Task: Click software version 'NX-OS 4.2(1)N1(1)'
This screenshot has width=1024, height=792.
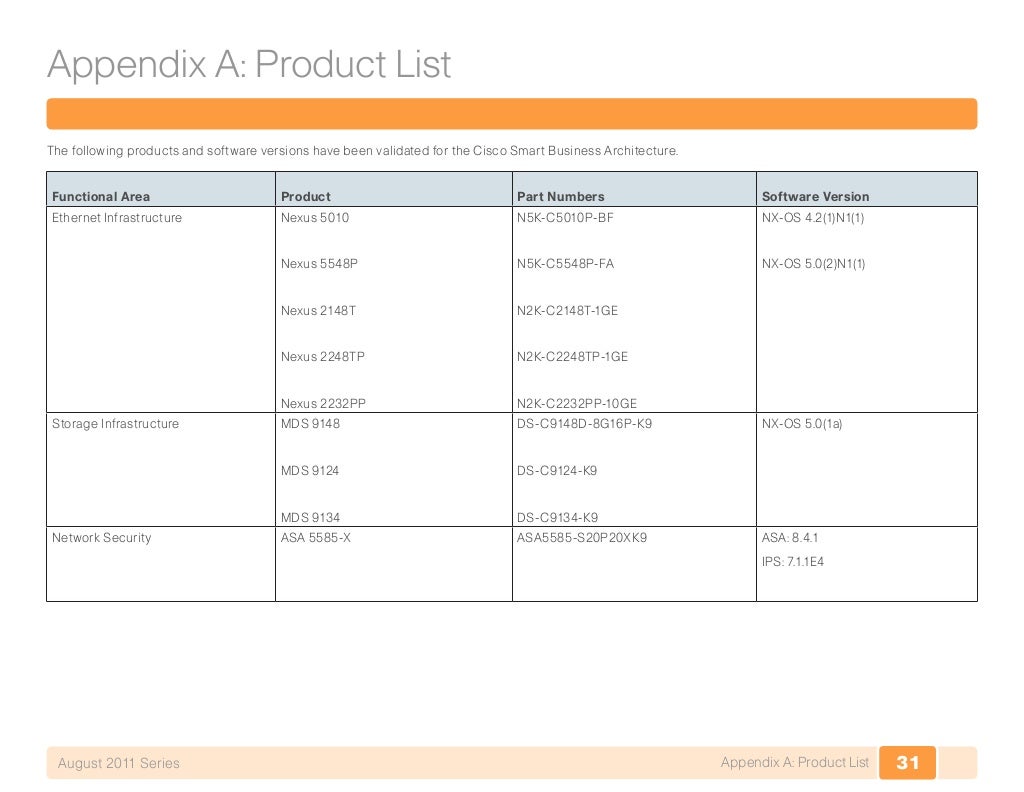Action: [813, 217]
